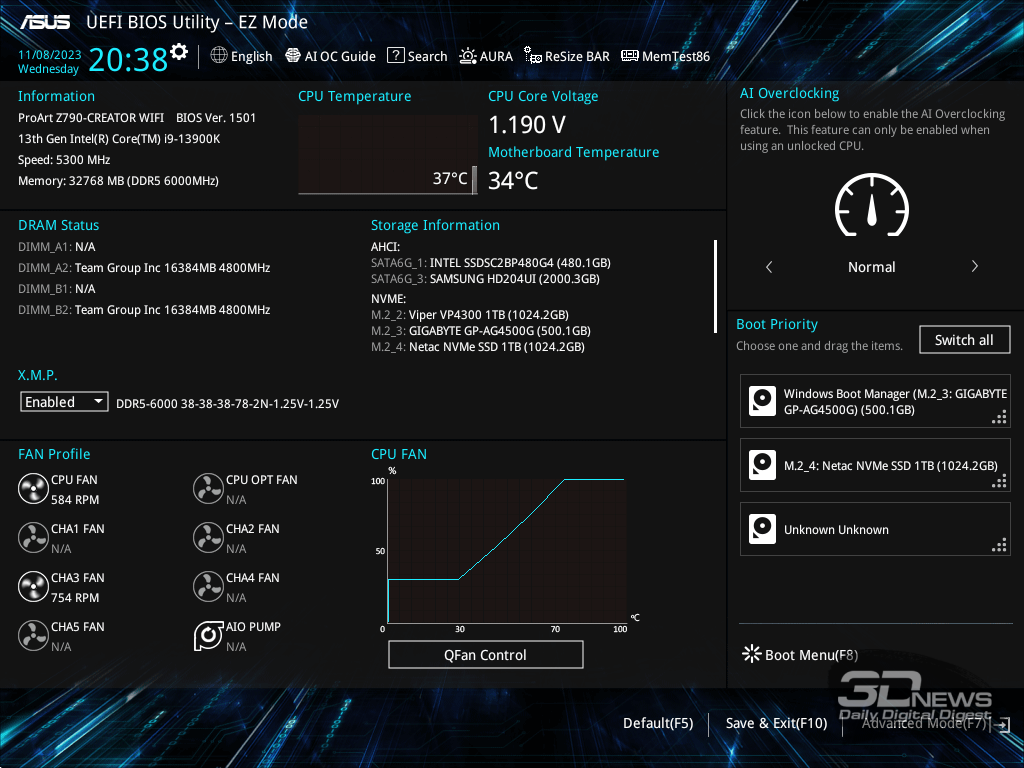Select Unknown Unknown boot entry
Viewport: 1024px width, 768px height.
point(875,529)
